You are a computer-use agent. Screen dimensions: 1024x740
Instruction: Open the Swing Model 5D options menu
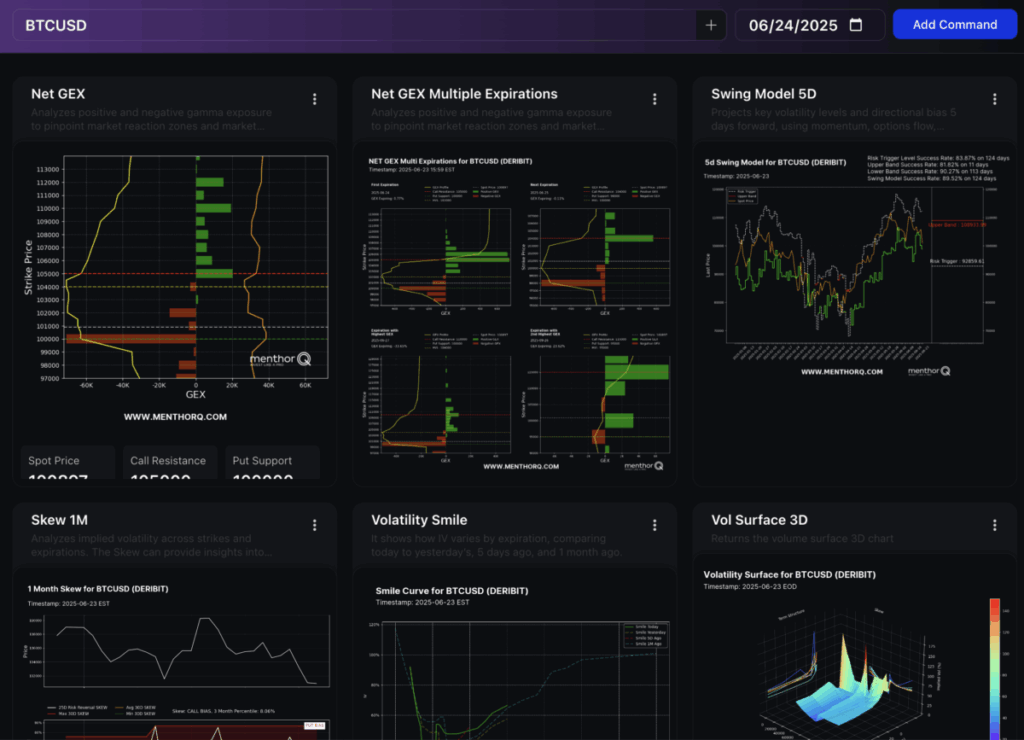coord(994,99)
